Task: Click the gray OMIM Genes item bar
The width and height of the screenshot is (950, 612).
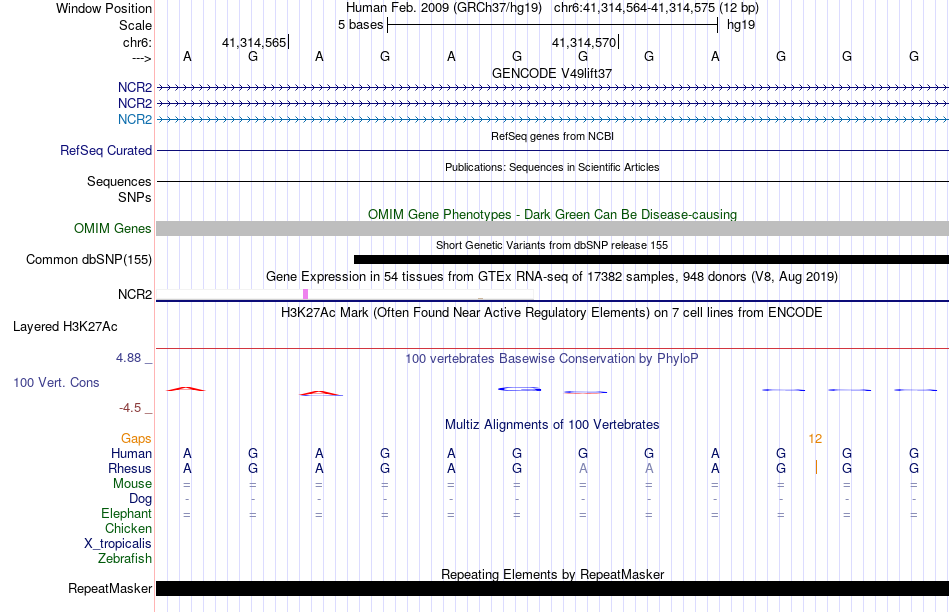Action: tap(552, 228)
